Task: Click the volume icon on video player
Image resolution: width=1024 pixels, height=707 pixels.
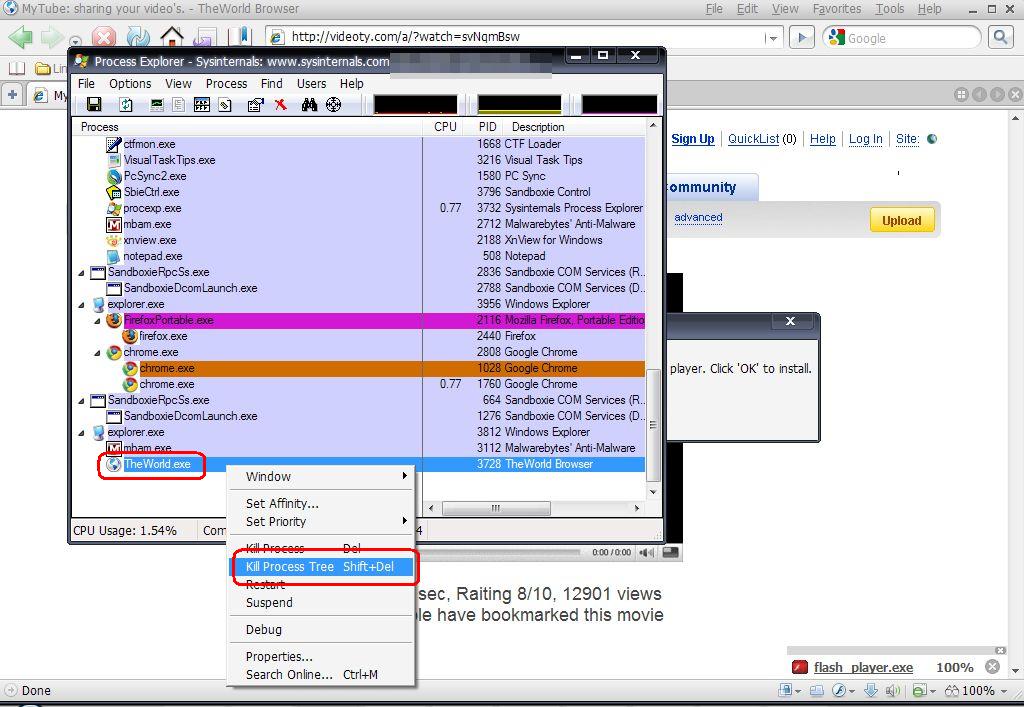Action: click(647, 552)
